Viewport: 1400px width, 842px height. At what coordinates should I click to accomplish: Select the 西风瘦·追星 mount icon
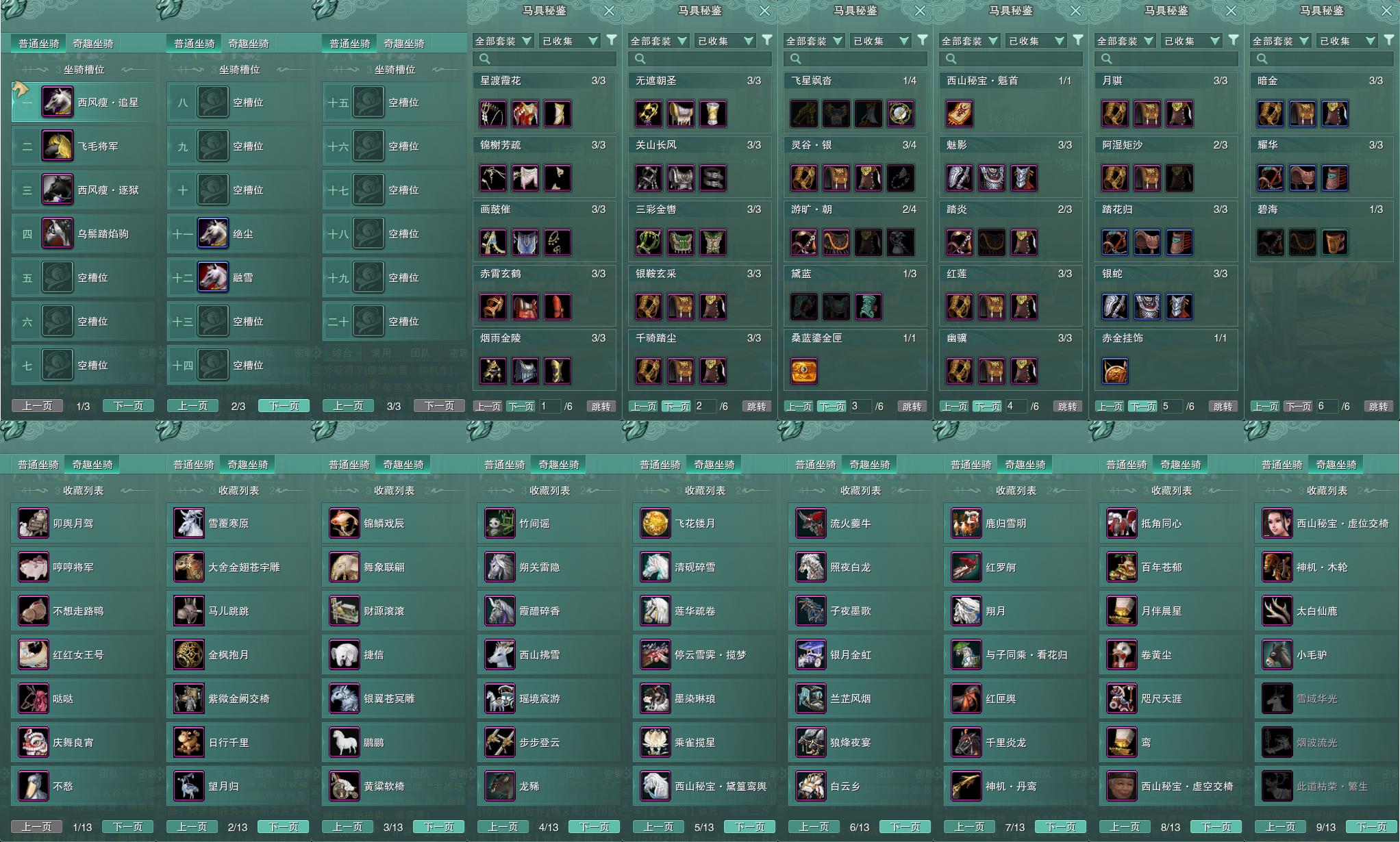(x=58, y=102)
